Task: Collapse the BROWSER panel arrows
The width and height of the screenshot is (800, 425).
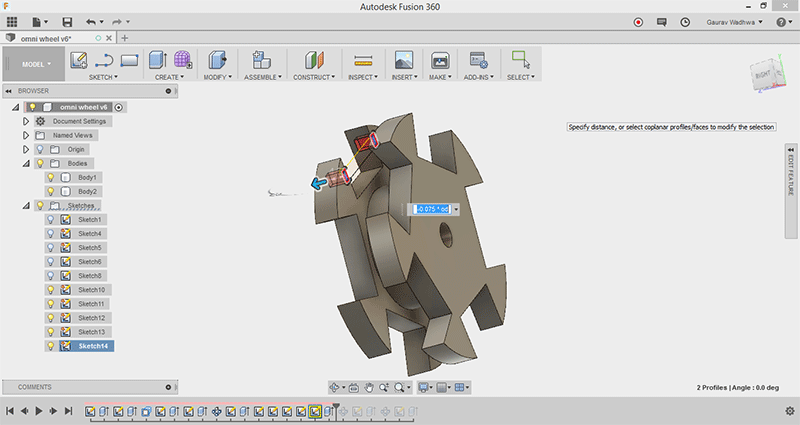Action: tap(9, 91)
